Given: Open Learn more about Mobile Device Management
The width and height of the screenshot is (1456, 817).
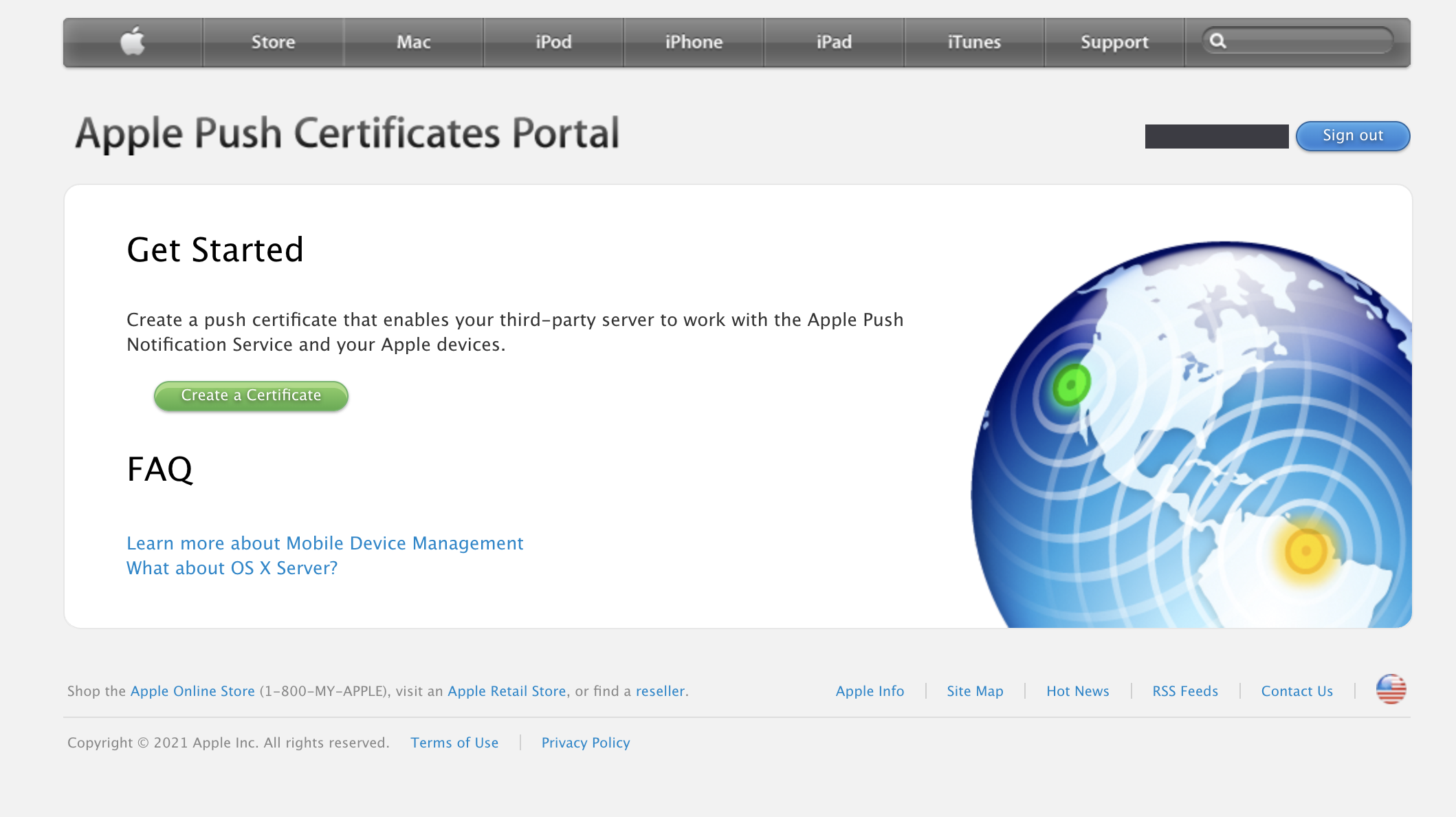Looking at the screenshot, I should point(325,543).
